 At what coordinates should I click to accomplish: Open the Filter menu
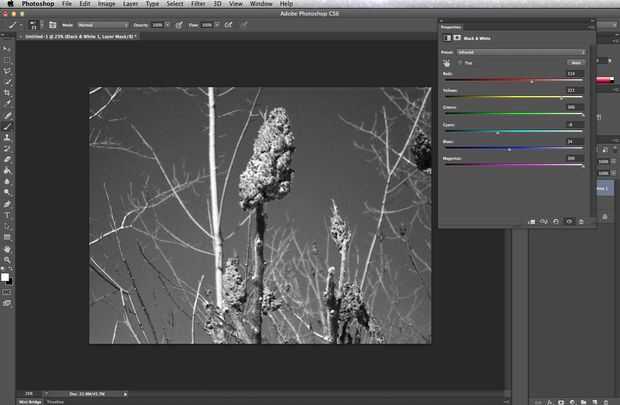pyautogui.click(x=198, y=4)
